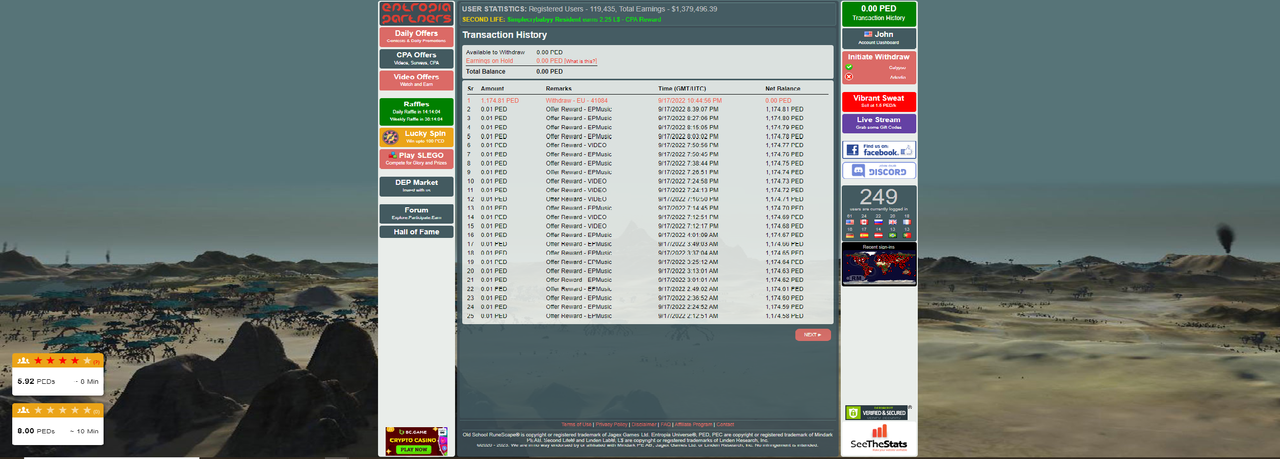Viewport: 1280px width, 459px height.
Task: Open the Contact footer link
Action: tap(726, 425)
